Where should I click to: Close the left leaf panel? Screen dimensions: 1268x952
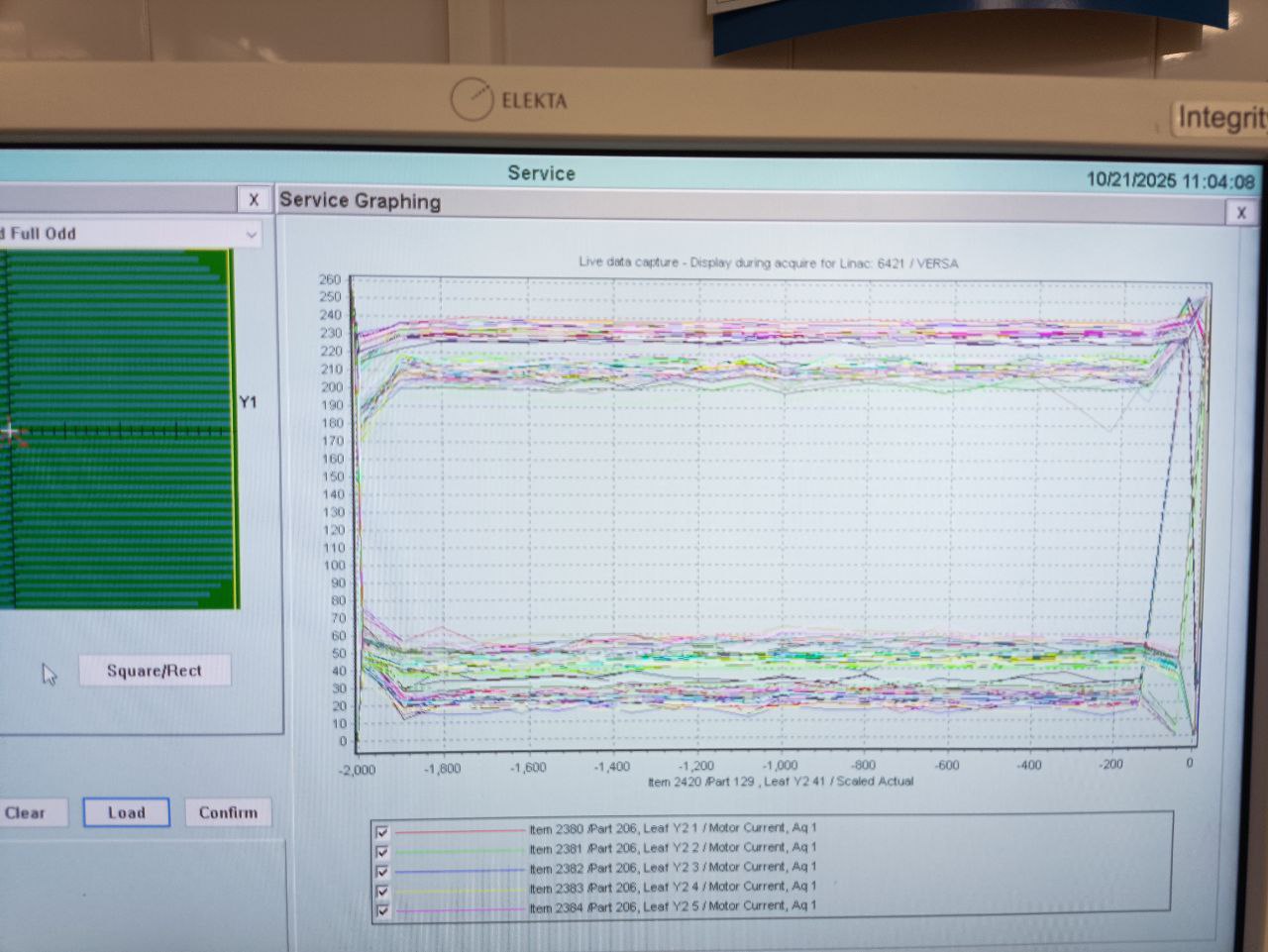[x=254, y=199]
